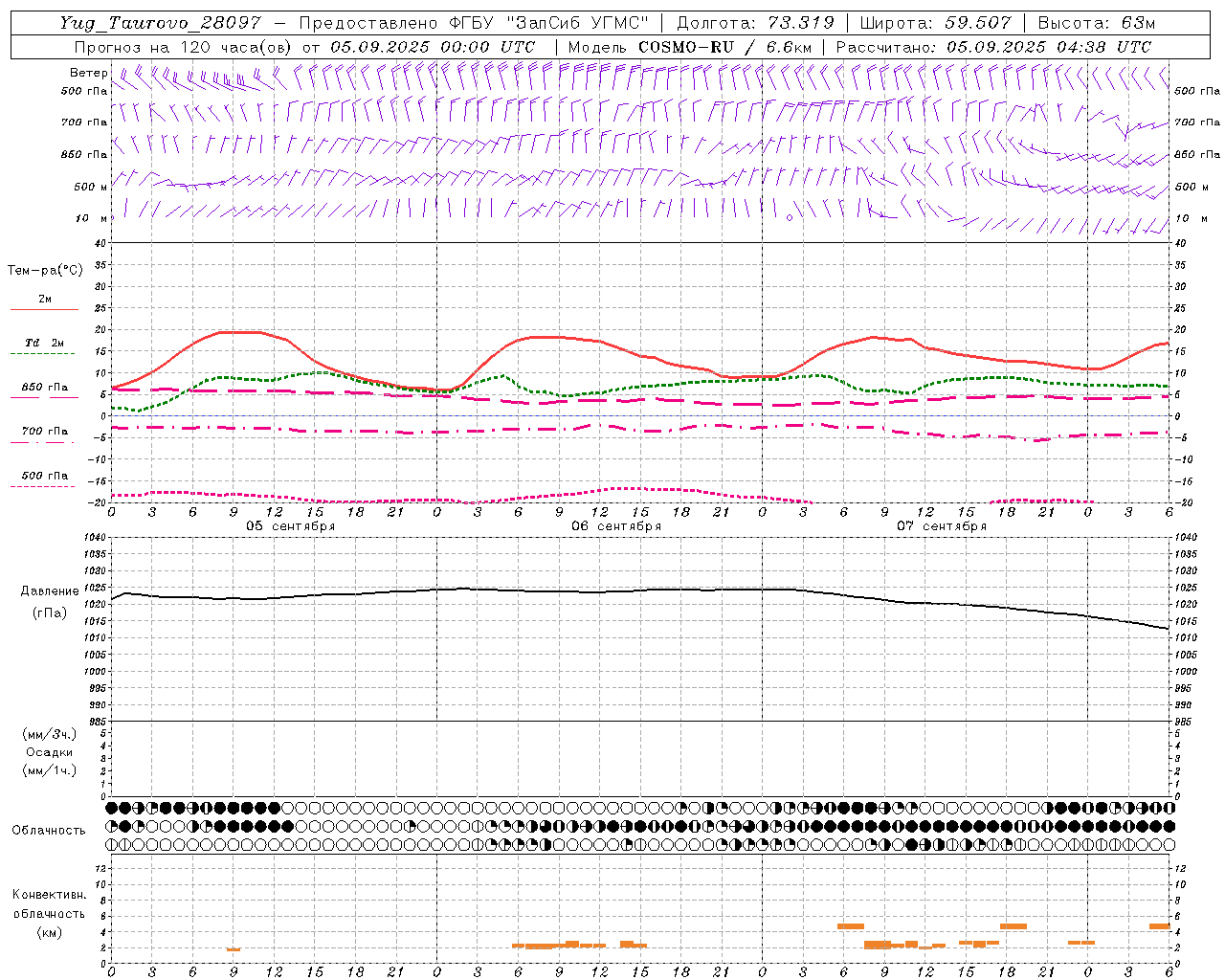1225x980 pixels.
Task: Click the Тем-ра(°C) axis label
Action: (x=45, y=271)
